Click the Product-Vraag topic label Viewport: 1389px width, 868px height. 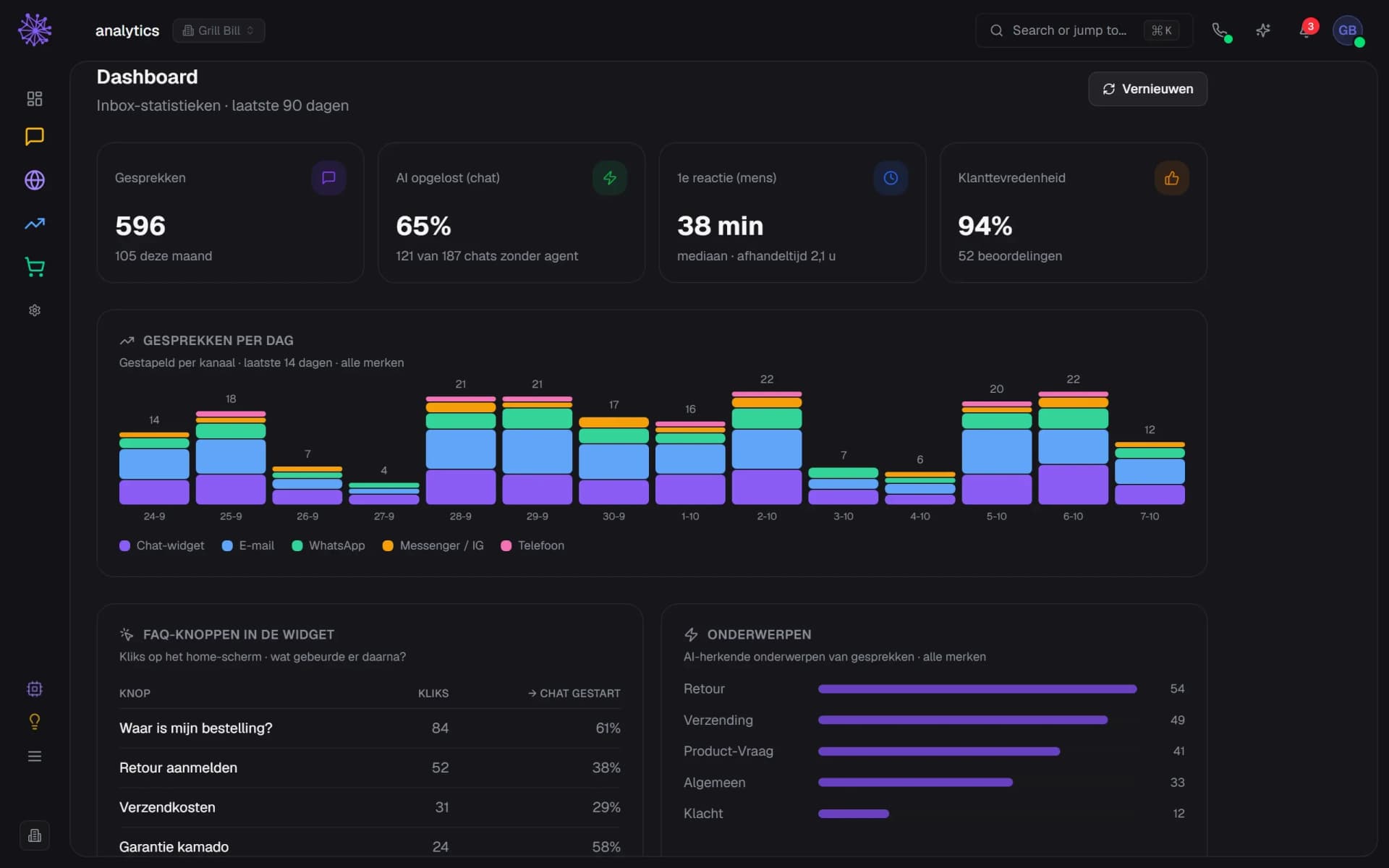[x=729, y=751]
